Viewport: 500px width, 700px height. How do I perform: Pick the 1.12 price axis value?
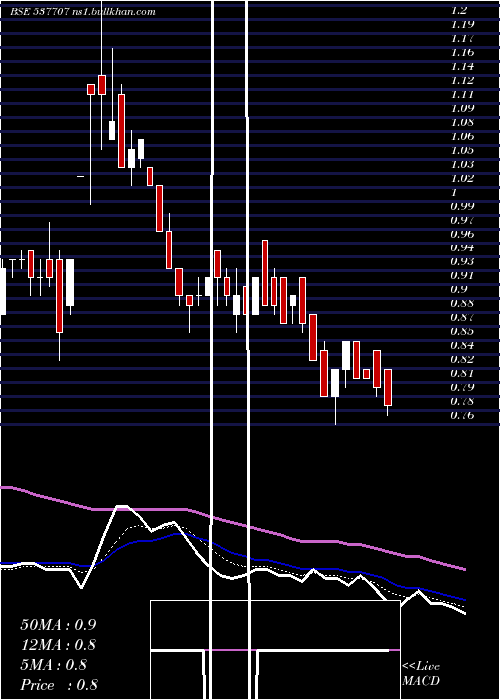462,80
